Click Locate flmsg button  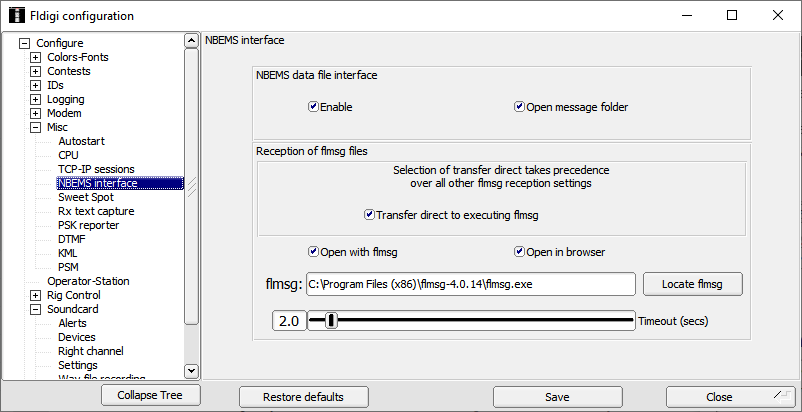[692, 284]
